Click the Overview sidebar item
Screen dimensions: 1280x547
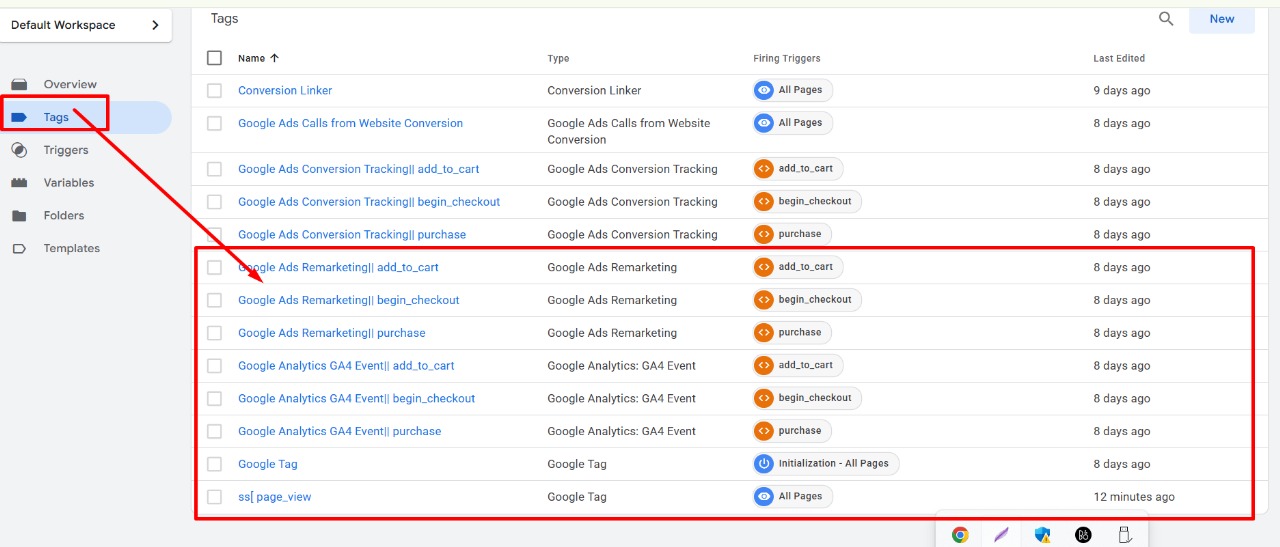click(x=70, y=85)
